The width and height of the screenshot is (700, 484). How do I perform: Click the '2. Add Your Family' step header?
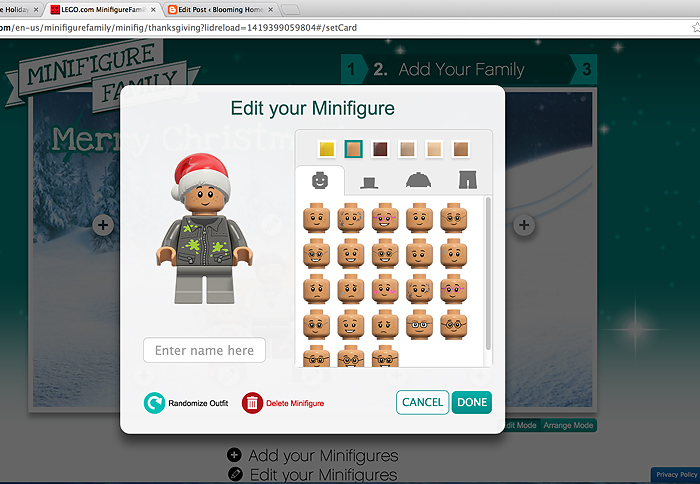pos(449,69)
